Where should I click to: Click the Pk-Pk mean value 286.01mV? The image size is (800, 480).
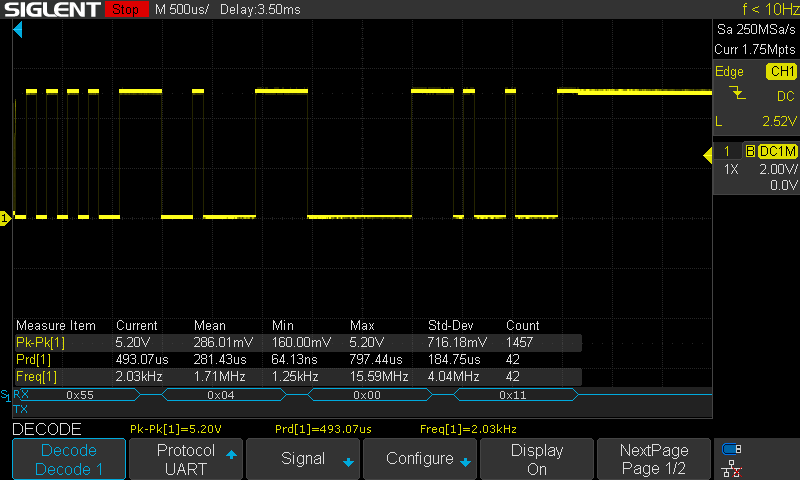[x=223, y=342]
